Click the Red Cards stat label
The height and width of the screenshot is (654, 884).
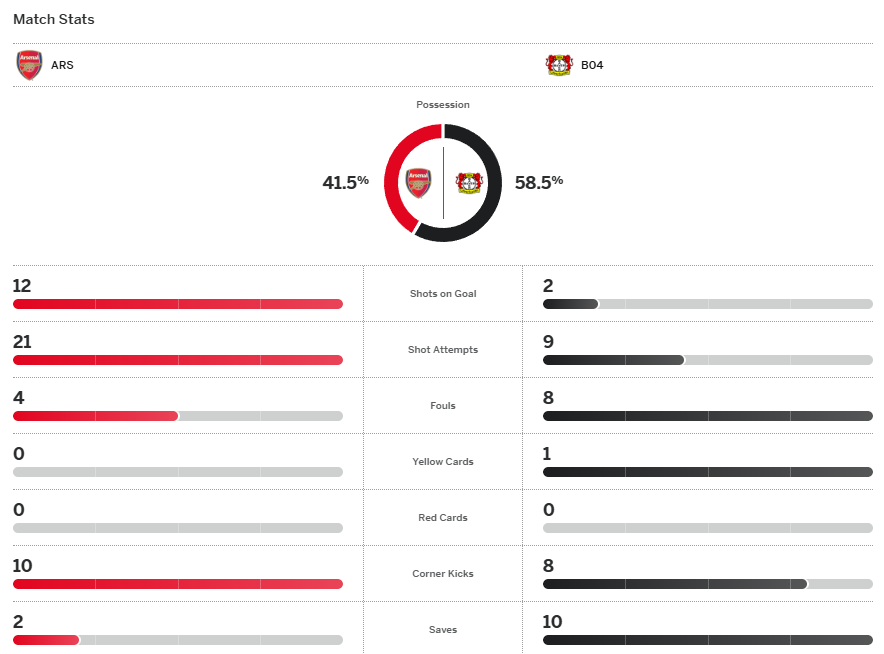pos(443,518)
